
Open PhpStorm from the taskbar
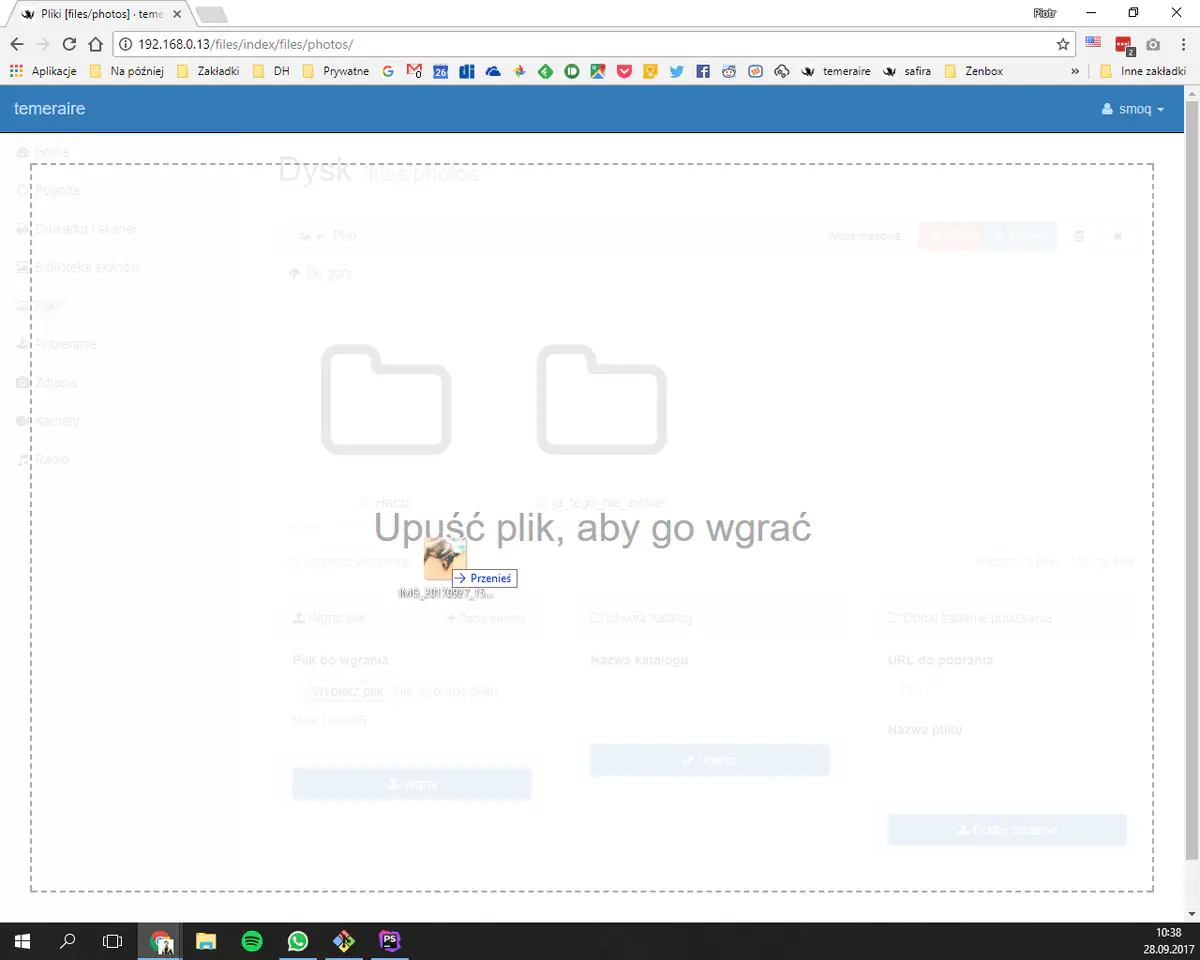[389, 941]
